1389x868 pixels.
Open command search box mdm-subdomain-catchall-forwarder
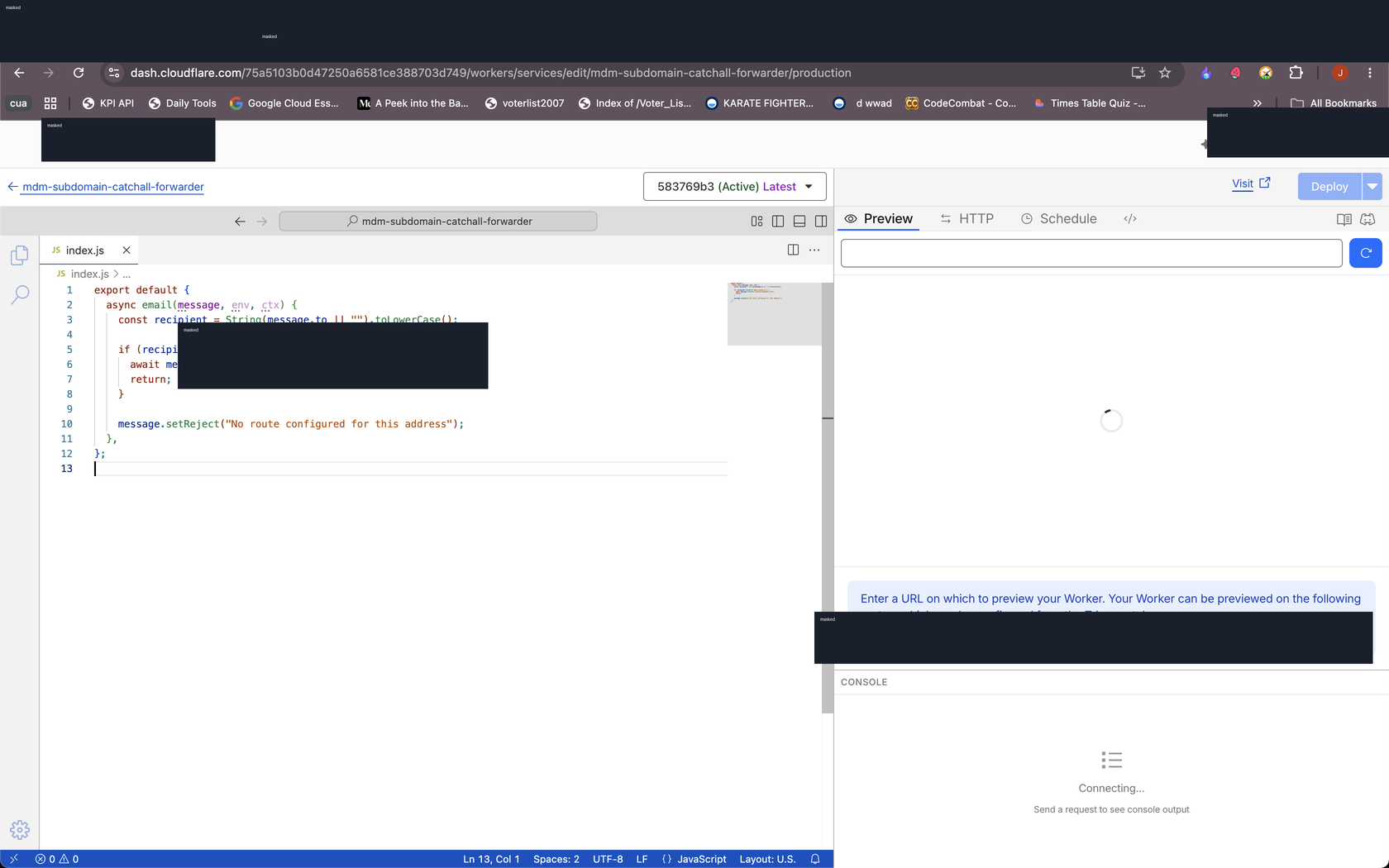coord(438,222)
